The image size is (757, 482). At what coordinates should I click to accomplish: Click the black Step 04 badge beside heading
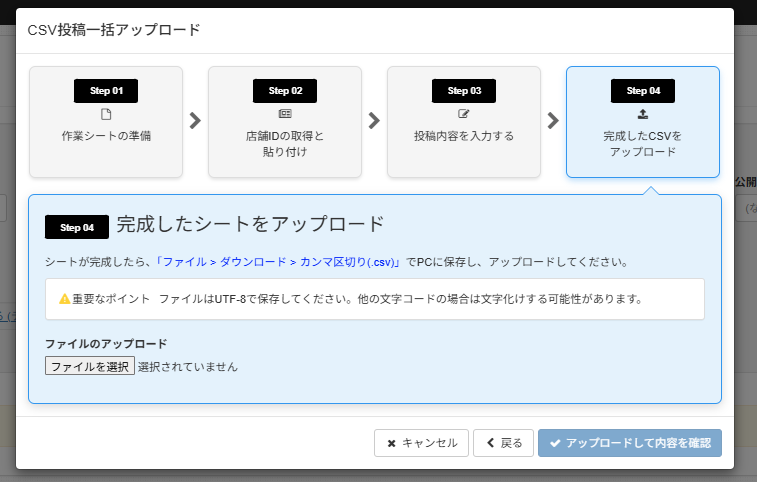coord(77,227)
